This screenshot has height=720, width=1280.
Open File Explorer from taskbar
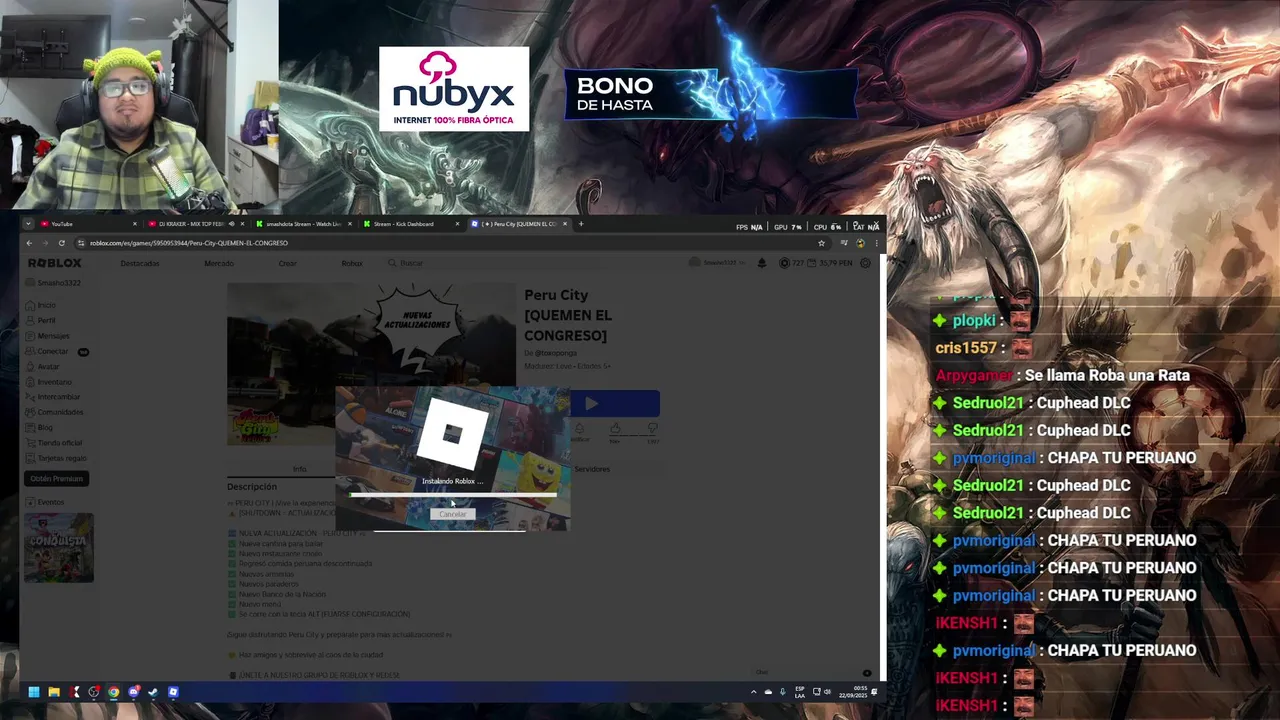(54, 692)
